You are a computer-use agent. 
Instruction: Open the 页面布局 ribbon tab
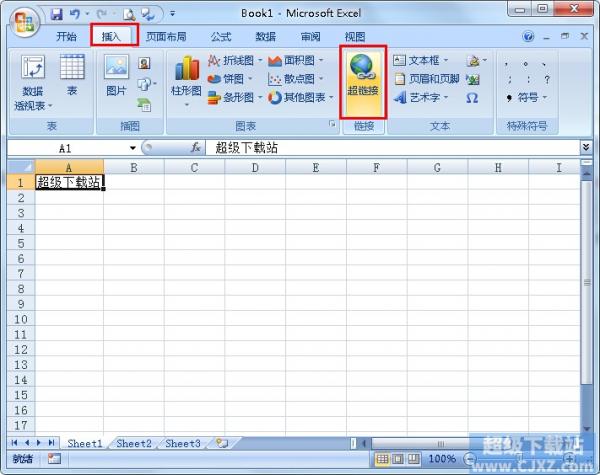(x=169, y=36)
